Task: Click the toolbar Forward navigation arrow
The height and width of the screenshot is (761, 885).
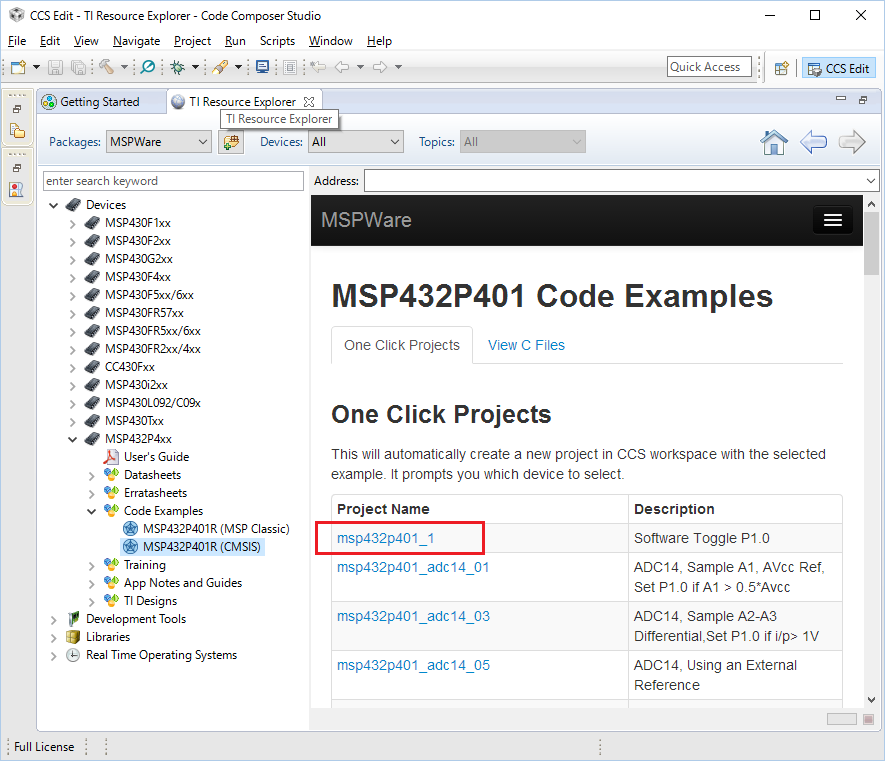Action: [380, 67]
